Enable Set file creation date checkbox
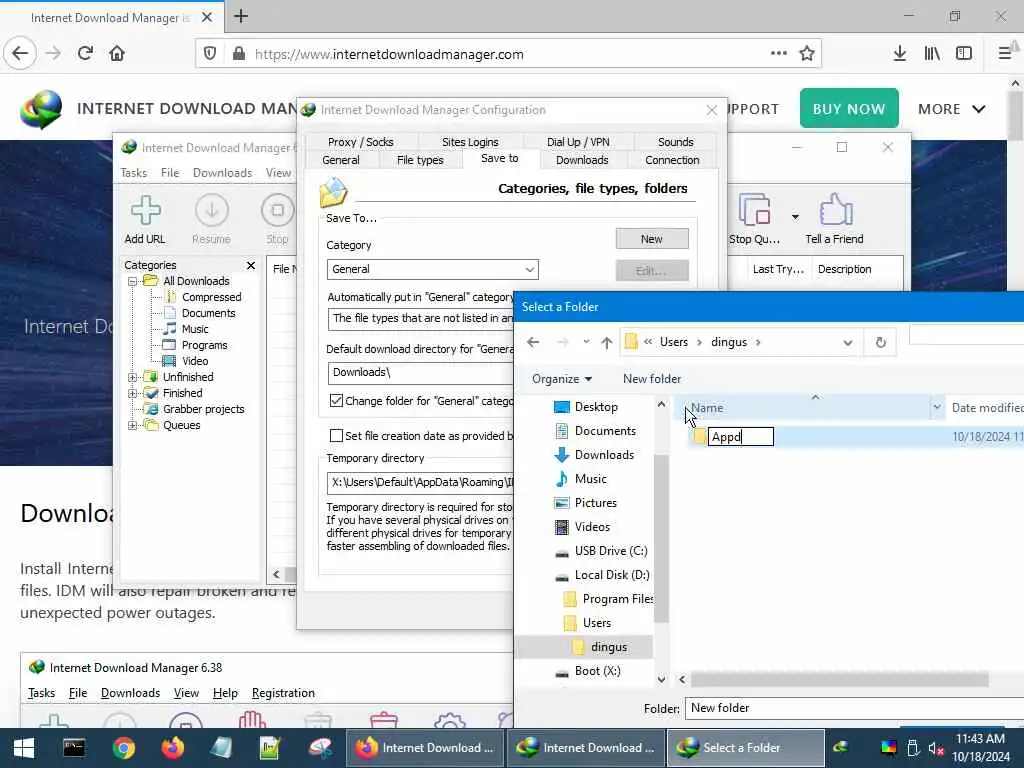The image size is (1024, 768). coord(336,436)
